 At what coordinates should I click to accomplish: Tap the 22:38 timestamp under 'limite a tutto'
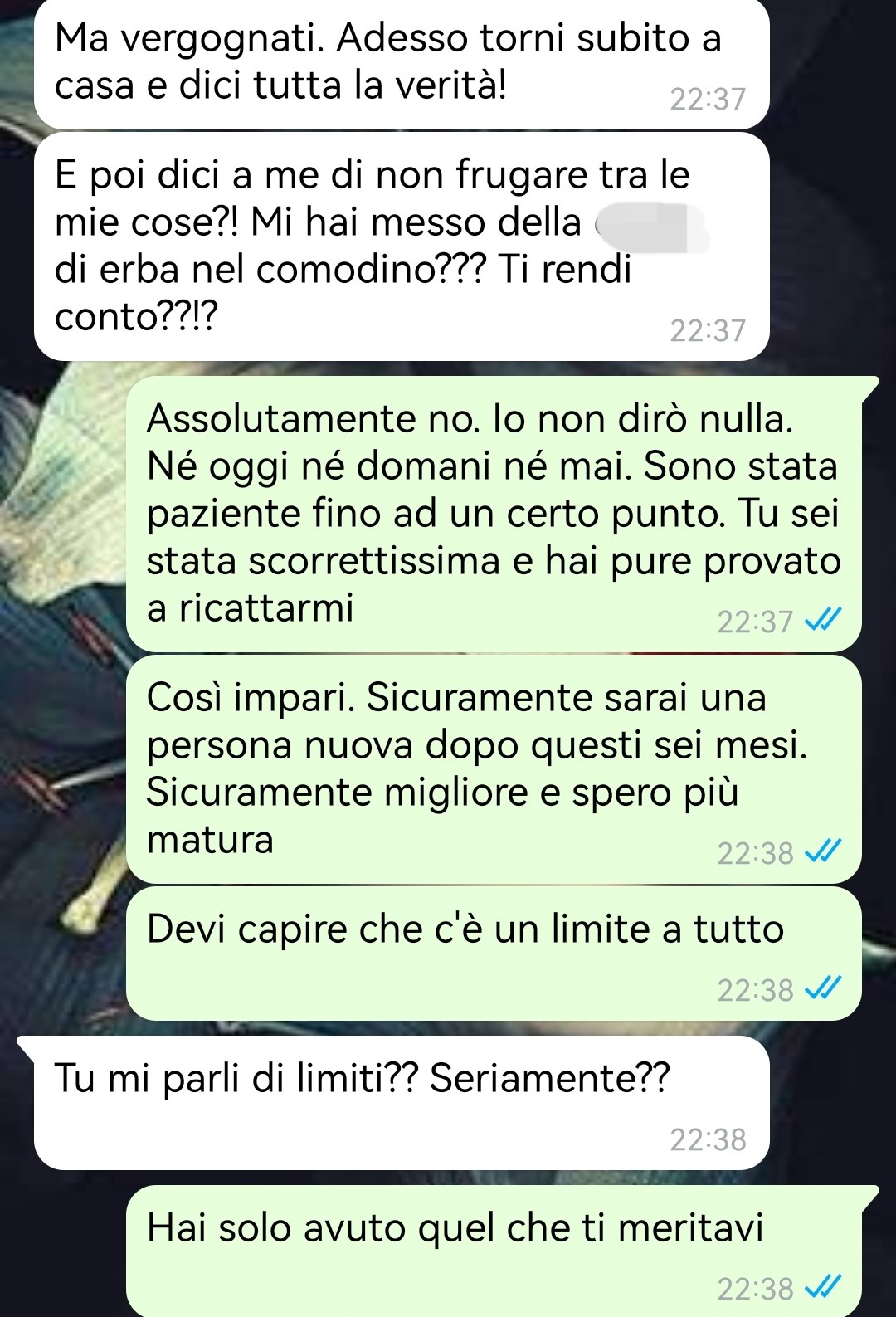(755, 990)
